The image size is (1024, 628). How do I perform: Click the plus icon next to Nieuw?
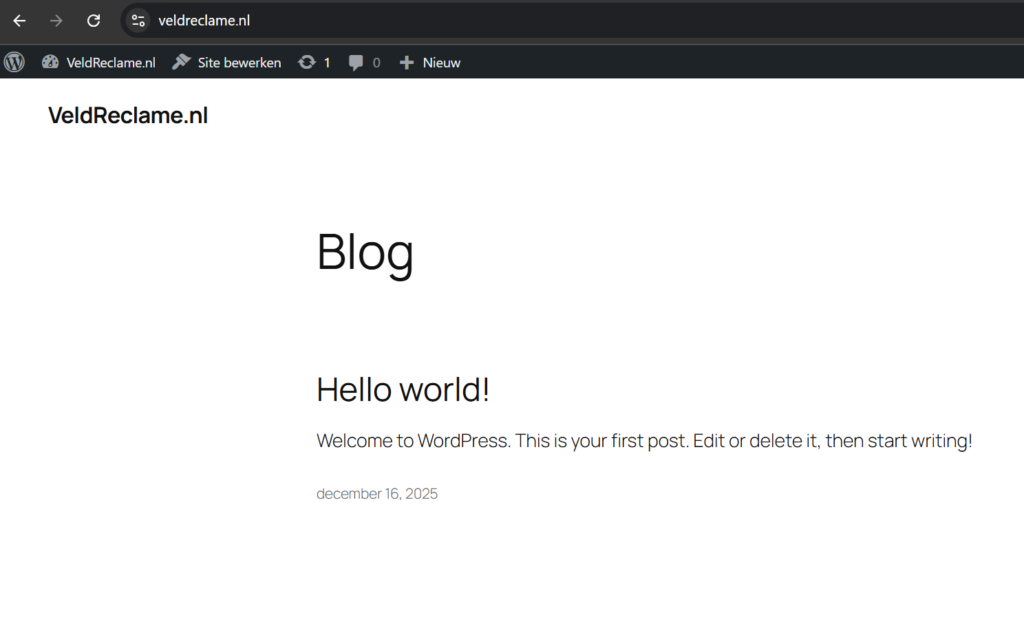click(405, 62)
